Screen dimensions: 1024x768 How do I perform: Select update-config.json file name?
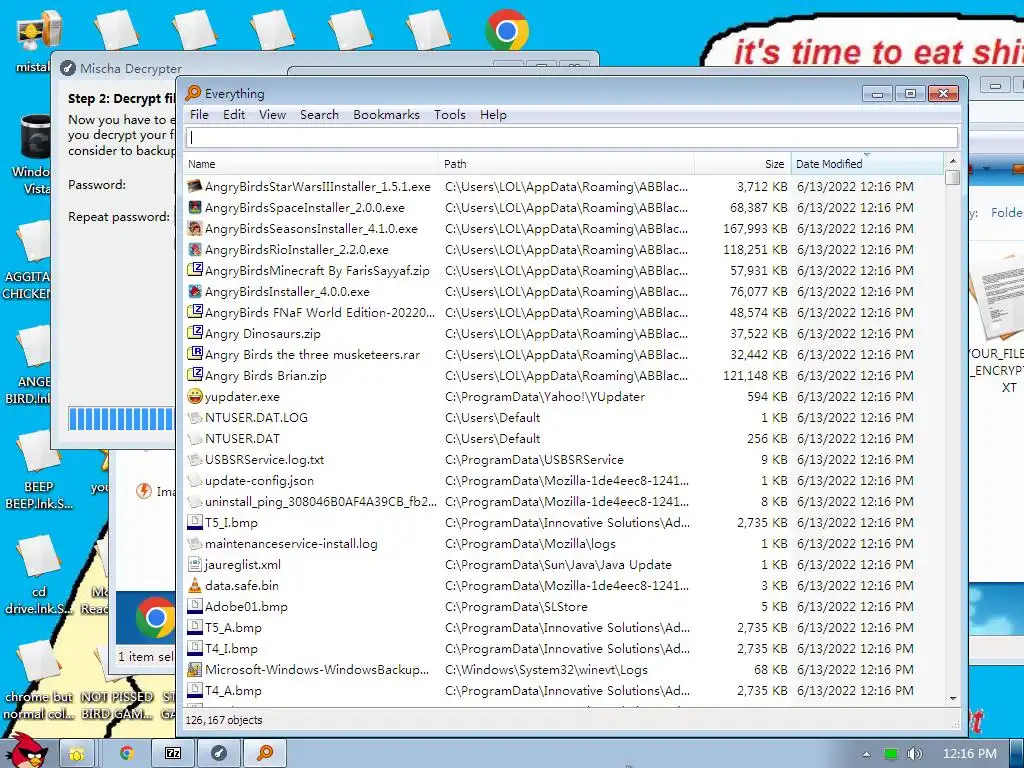click(x=259, y=481)
